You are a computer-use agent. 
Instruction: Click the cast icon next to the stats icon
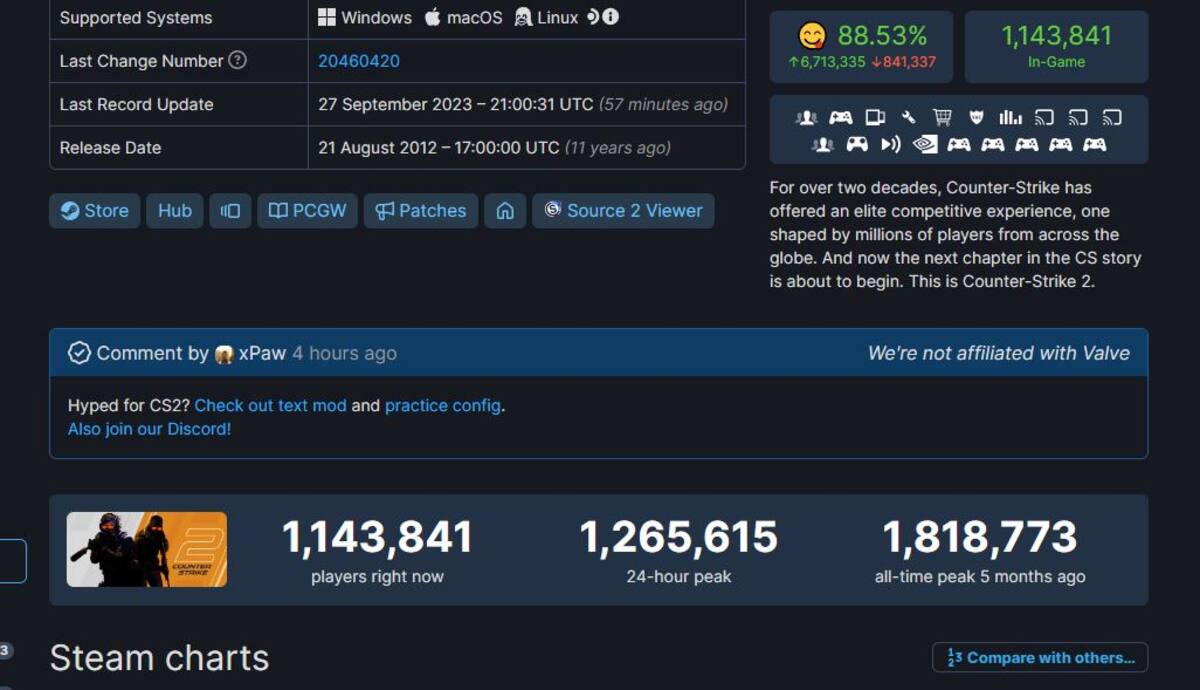pyautogui.click(x=1044, y=118)
